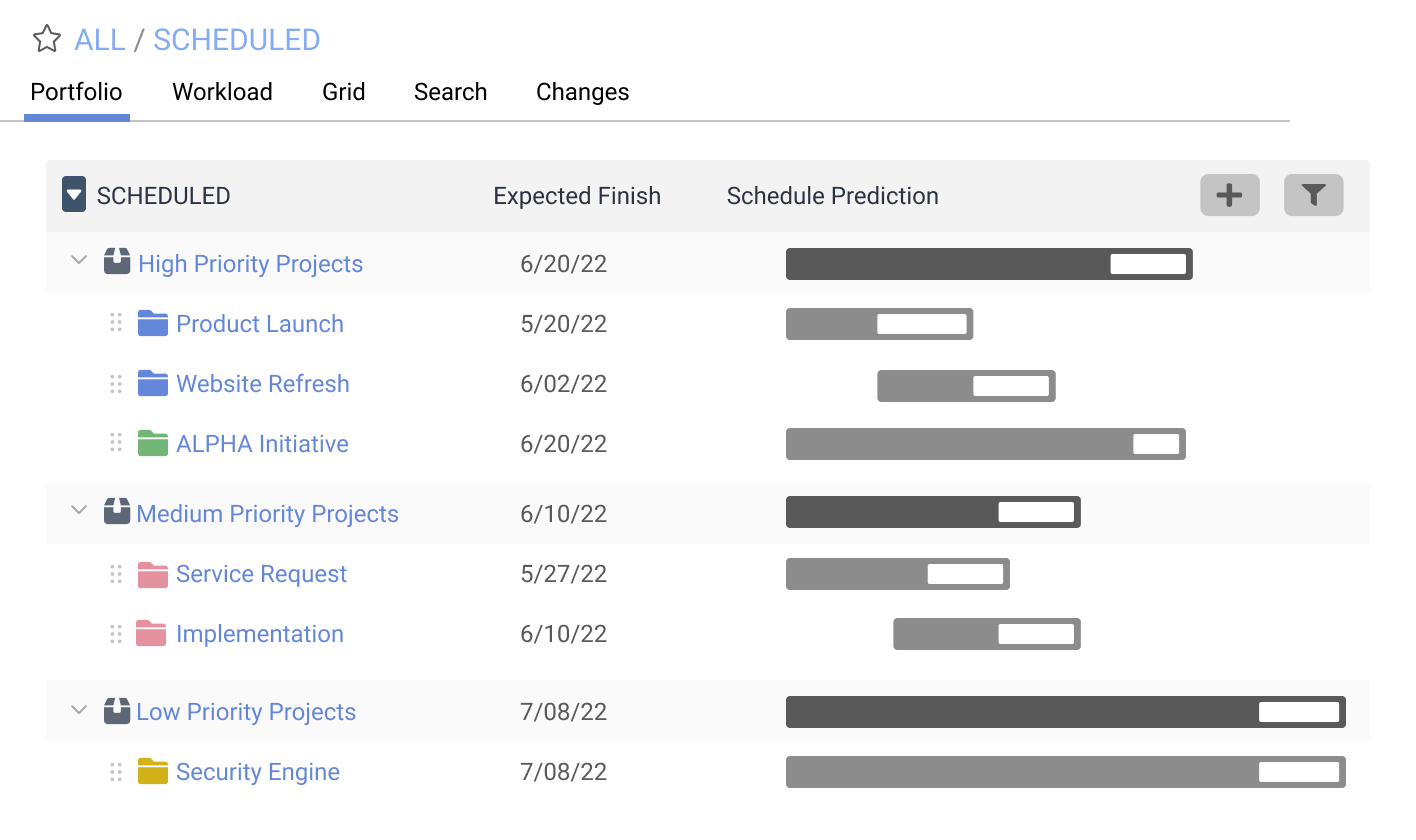1416x840 pixels.
Task: Click the package icon beside Low Priority Projects
Action: [x=116, y=711]
